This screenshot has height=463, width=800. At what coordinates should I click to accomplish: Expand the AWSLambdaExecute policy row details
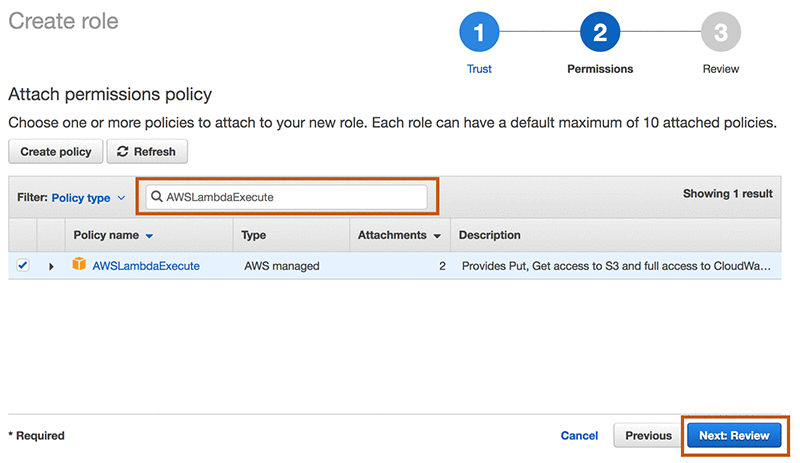[x=51, y=267]
